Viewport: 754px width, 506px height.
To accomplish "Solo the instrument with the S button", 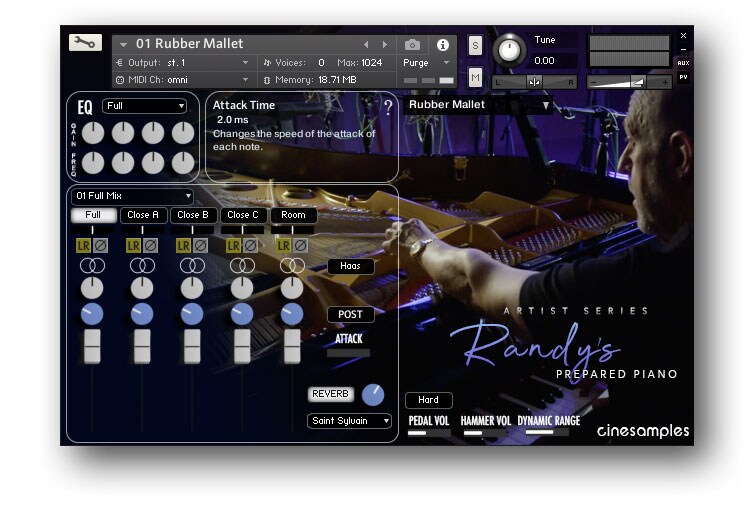I will click(x=475, y=46).
